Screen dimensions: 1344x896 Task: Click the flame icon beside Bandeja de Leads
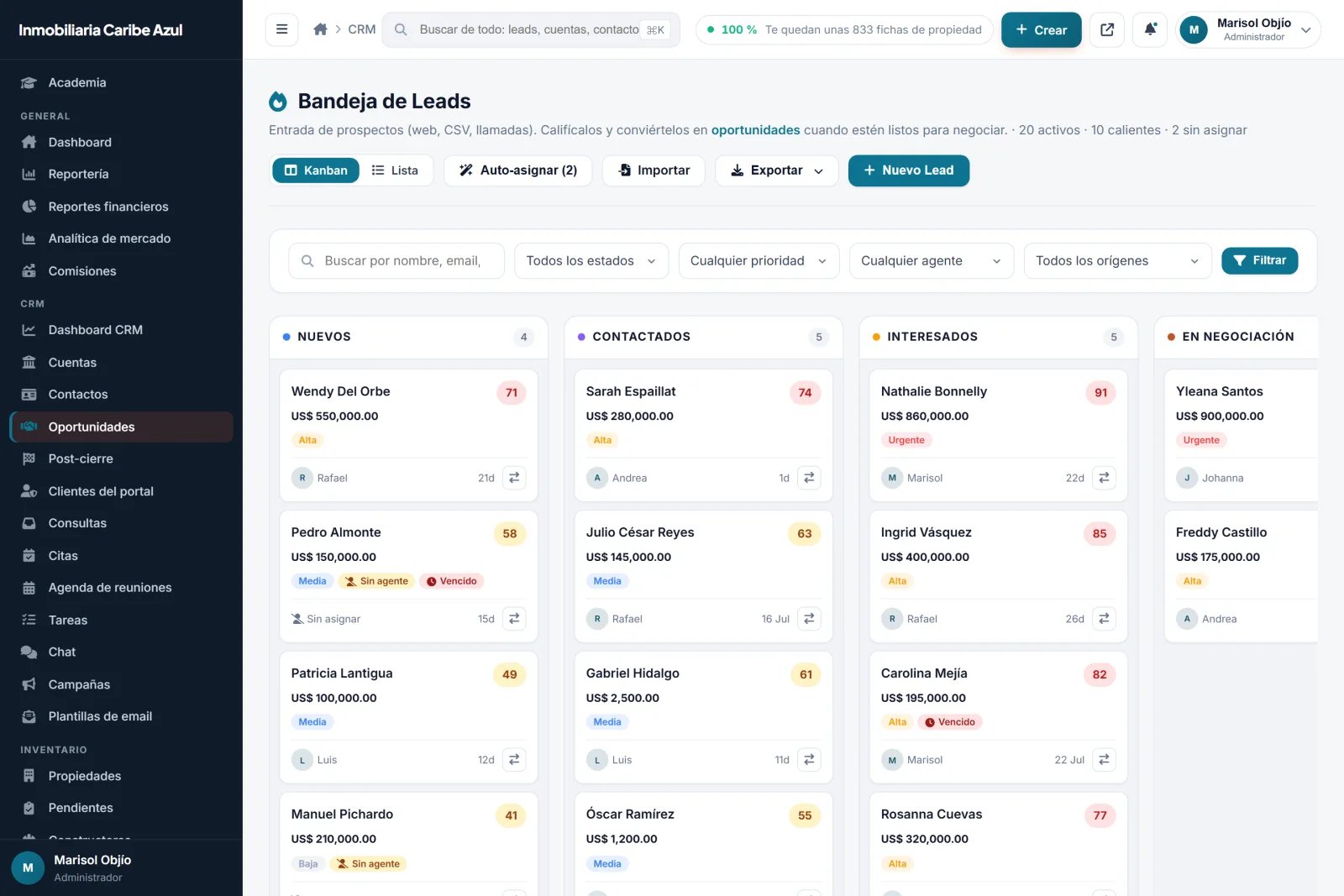pos(278,102)
